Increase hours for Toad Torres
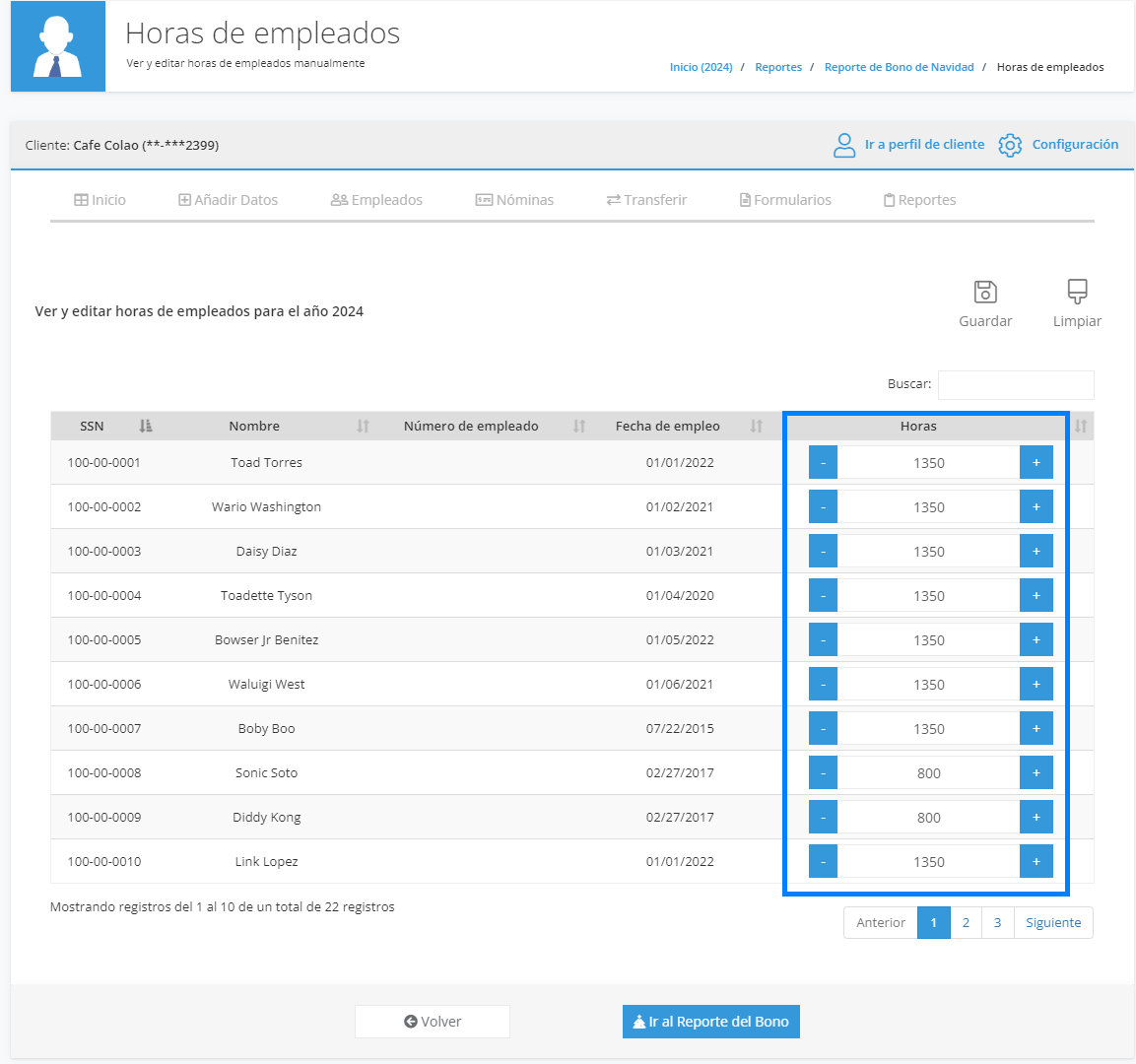The height and width of the screenshot is (1064, 1136). [x=1036, y=462]
